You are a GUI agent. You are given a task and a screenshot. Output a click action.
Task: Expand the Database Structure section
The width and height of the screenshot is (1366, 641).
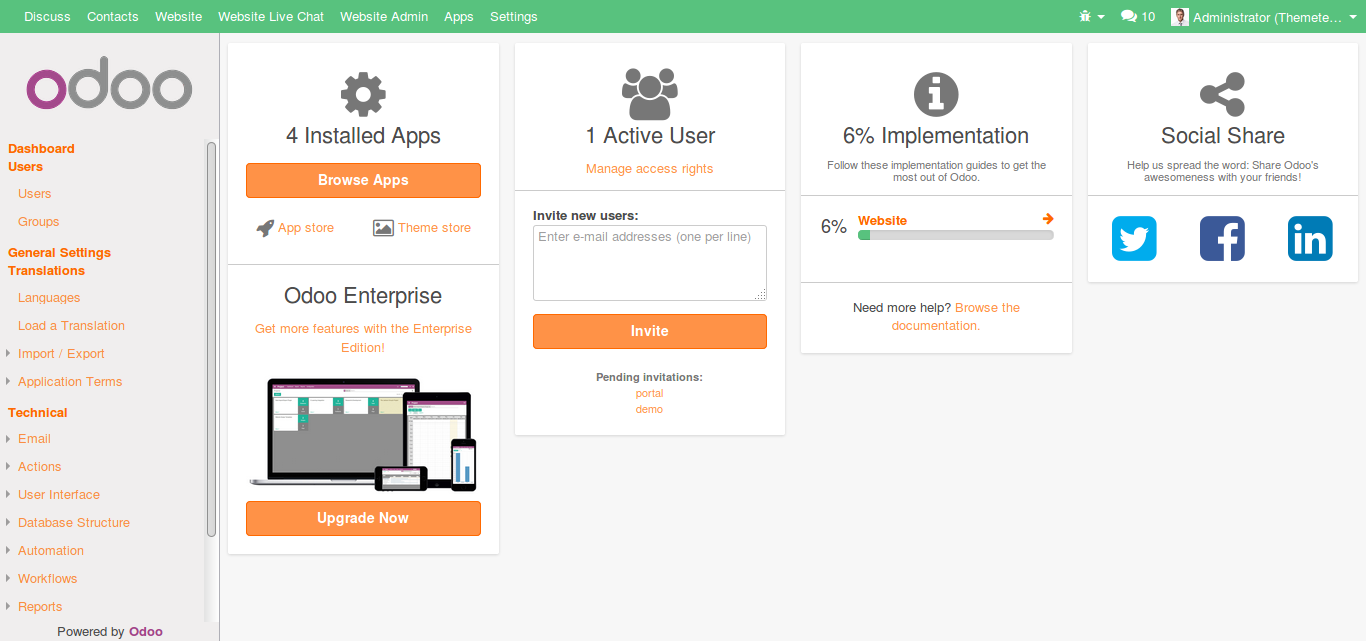pyautogui.click(x=73, y=522)
